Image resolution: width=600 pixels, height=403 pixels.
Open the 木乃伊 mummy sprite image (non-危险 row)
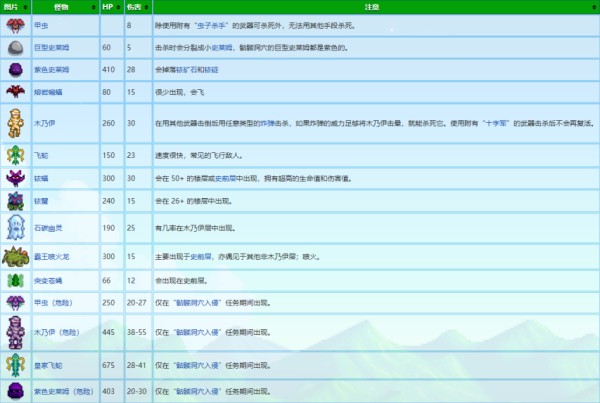pos(17,123)
